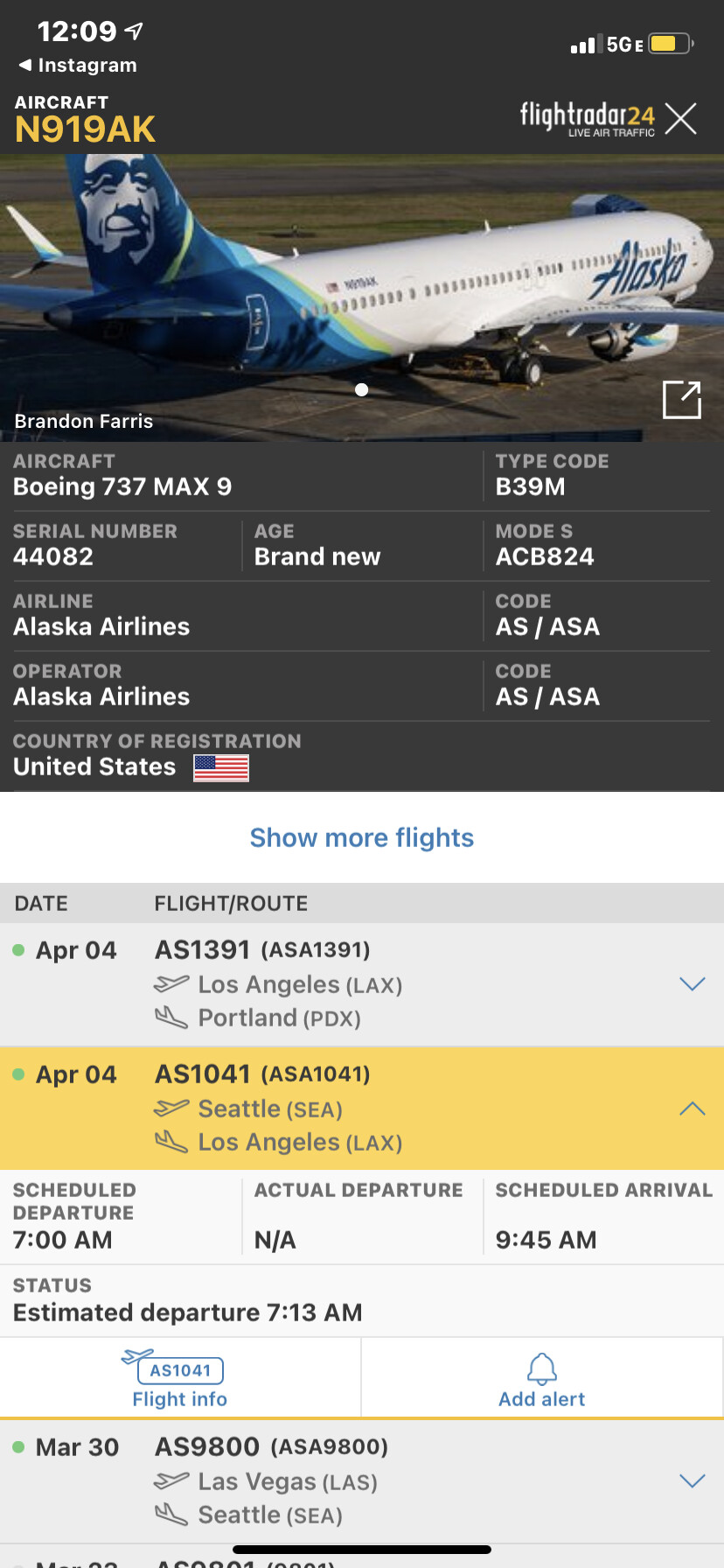The height and width of the screenshot is (1568, 724).
Task: Tap the United States flag icon
Action: pos(220,767)
